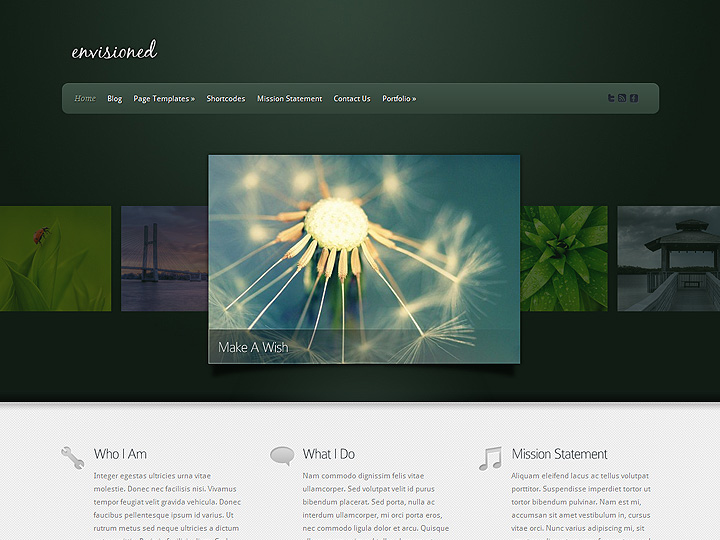The width and height of the screenshot is (720, 540).
Task: Click the speech bubble icon beside What I Do
Action: tap(282, 456)
